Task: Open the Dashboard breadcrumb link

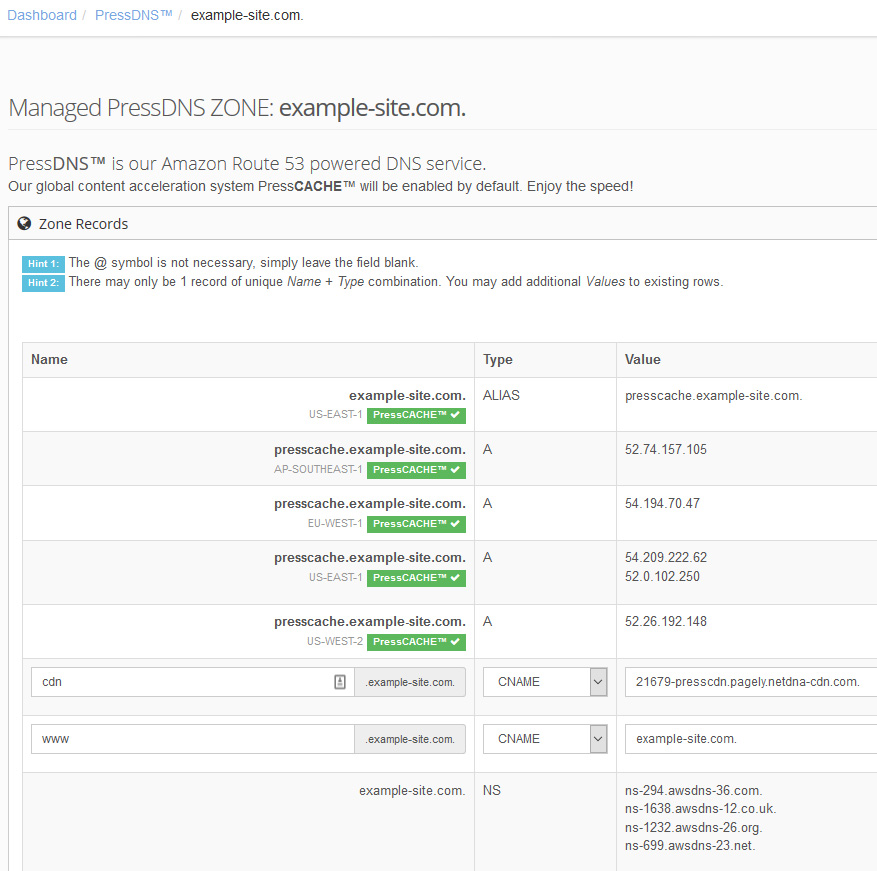Action: (x=42, y=15)
